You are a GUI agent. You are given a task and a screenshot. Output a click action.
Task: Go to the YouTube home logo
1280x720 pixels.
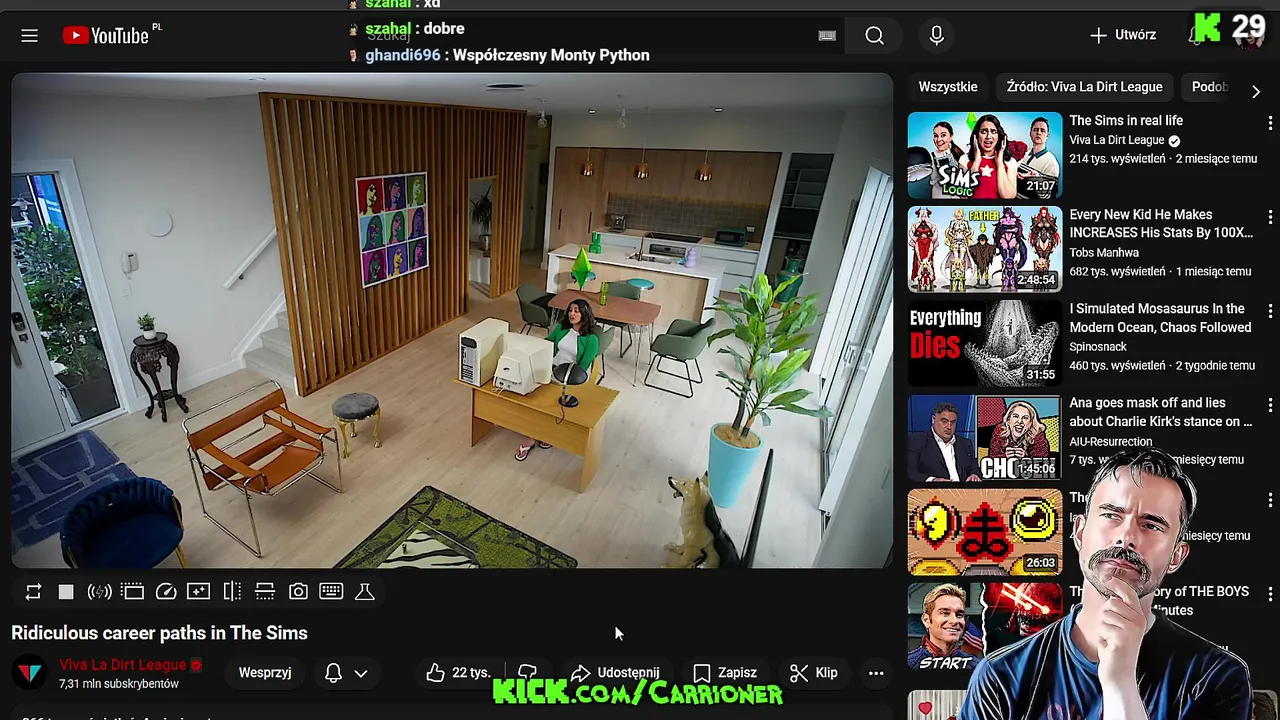coord(106,36)
